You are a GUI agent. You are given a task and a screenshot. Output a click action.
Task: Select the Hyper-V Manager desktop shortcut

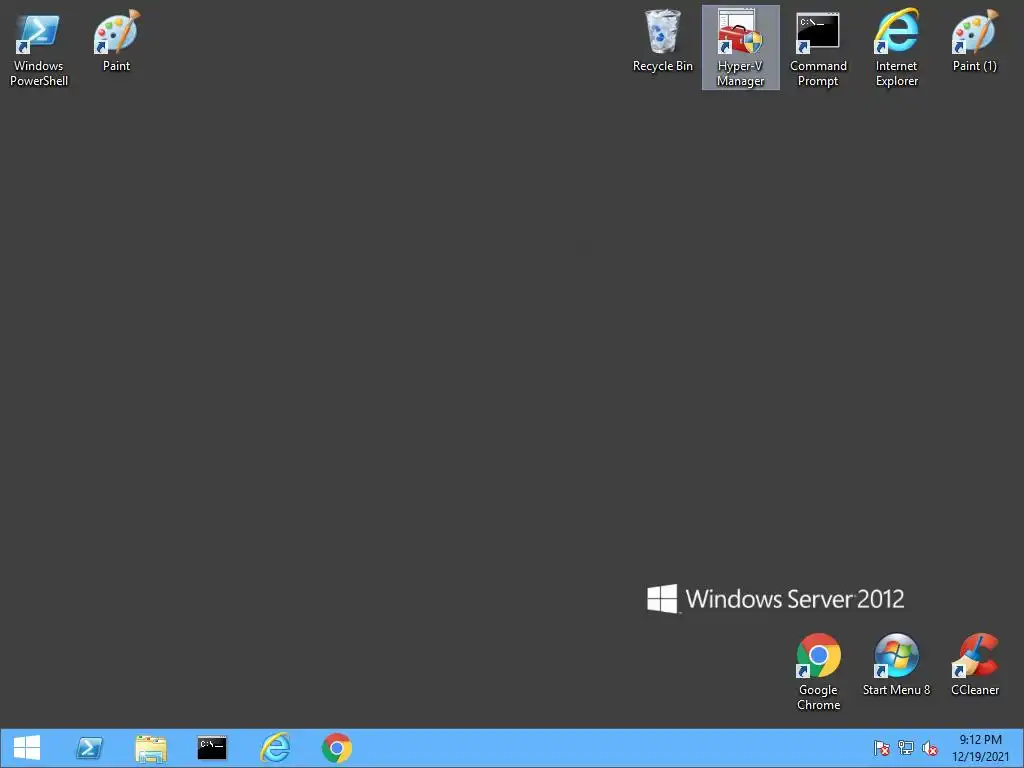pos(740,48)
